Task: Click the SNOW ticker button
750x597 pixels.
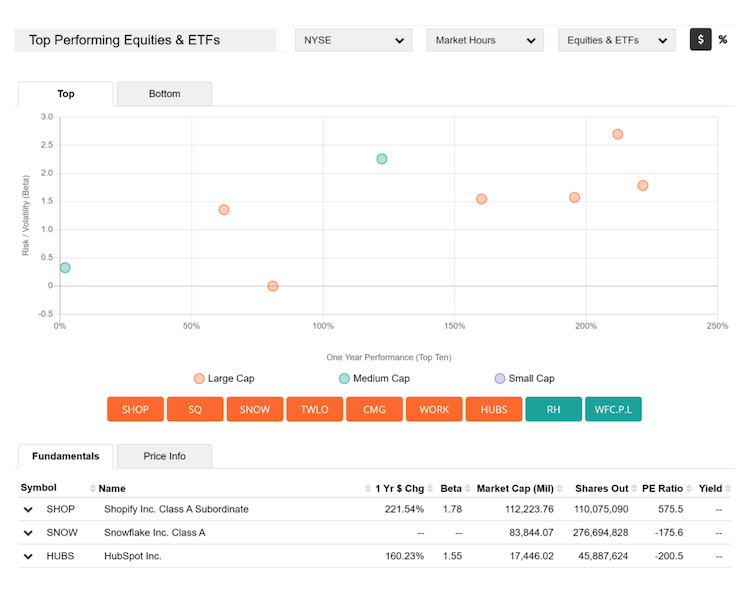Action: (254, 409)
